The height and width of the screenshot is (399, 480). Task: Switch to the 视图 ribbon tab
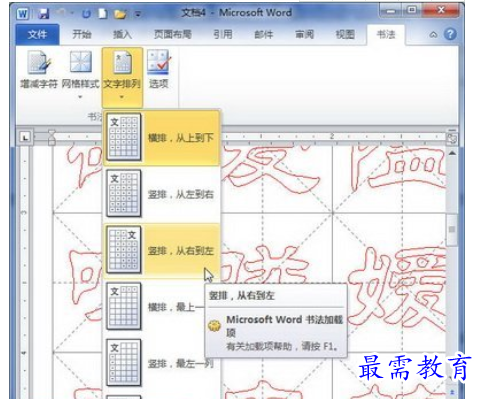(x=345, y=34)
